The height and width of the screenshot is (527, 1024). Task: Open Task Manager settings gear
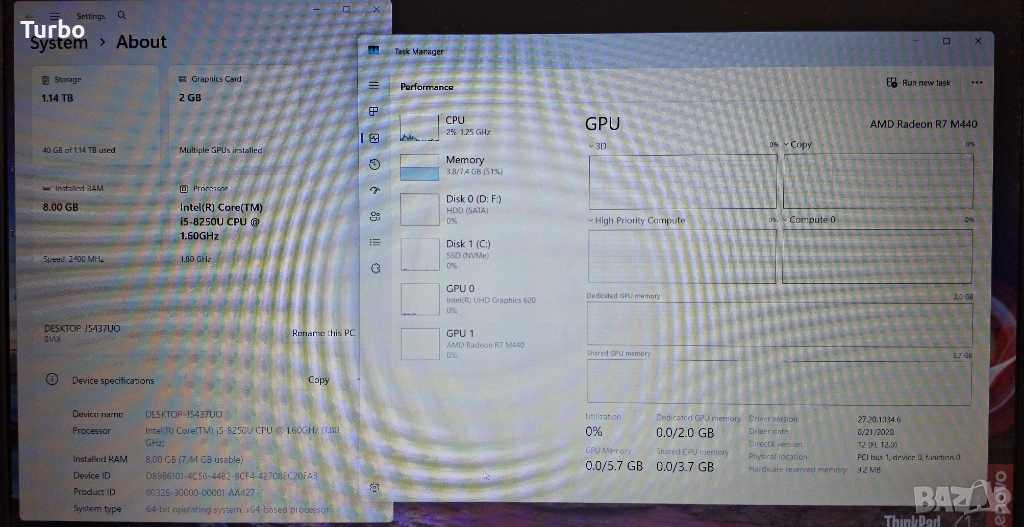coord(375,487)
